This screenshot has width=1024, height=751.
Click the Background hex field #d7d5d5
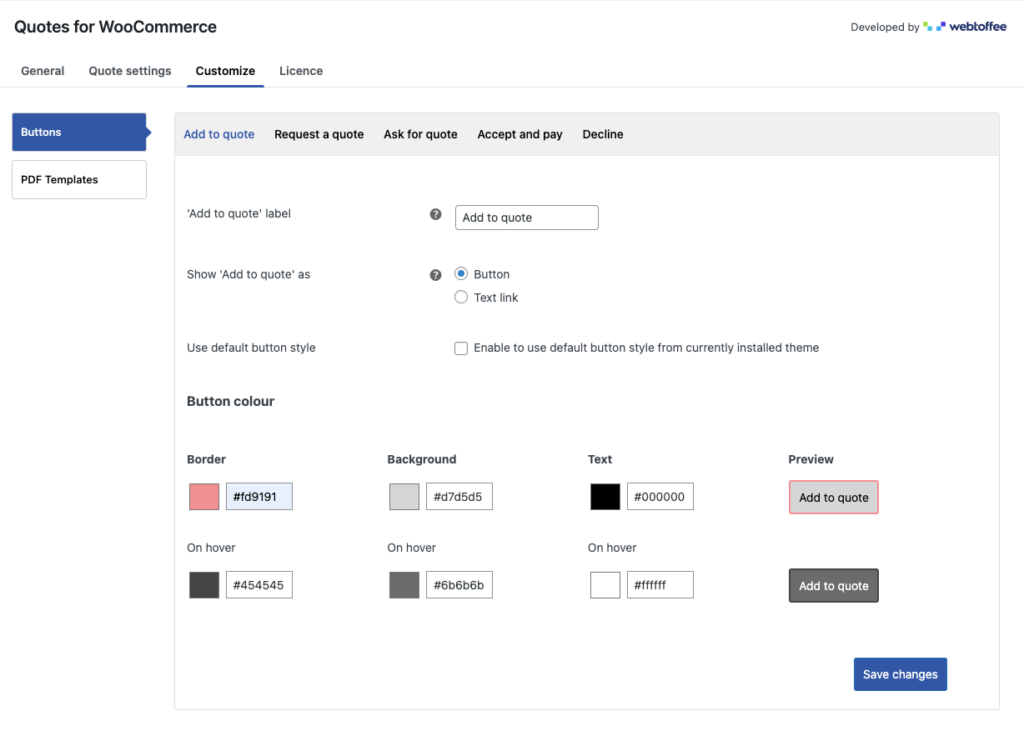(459, 496)
